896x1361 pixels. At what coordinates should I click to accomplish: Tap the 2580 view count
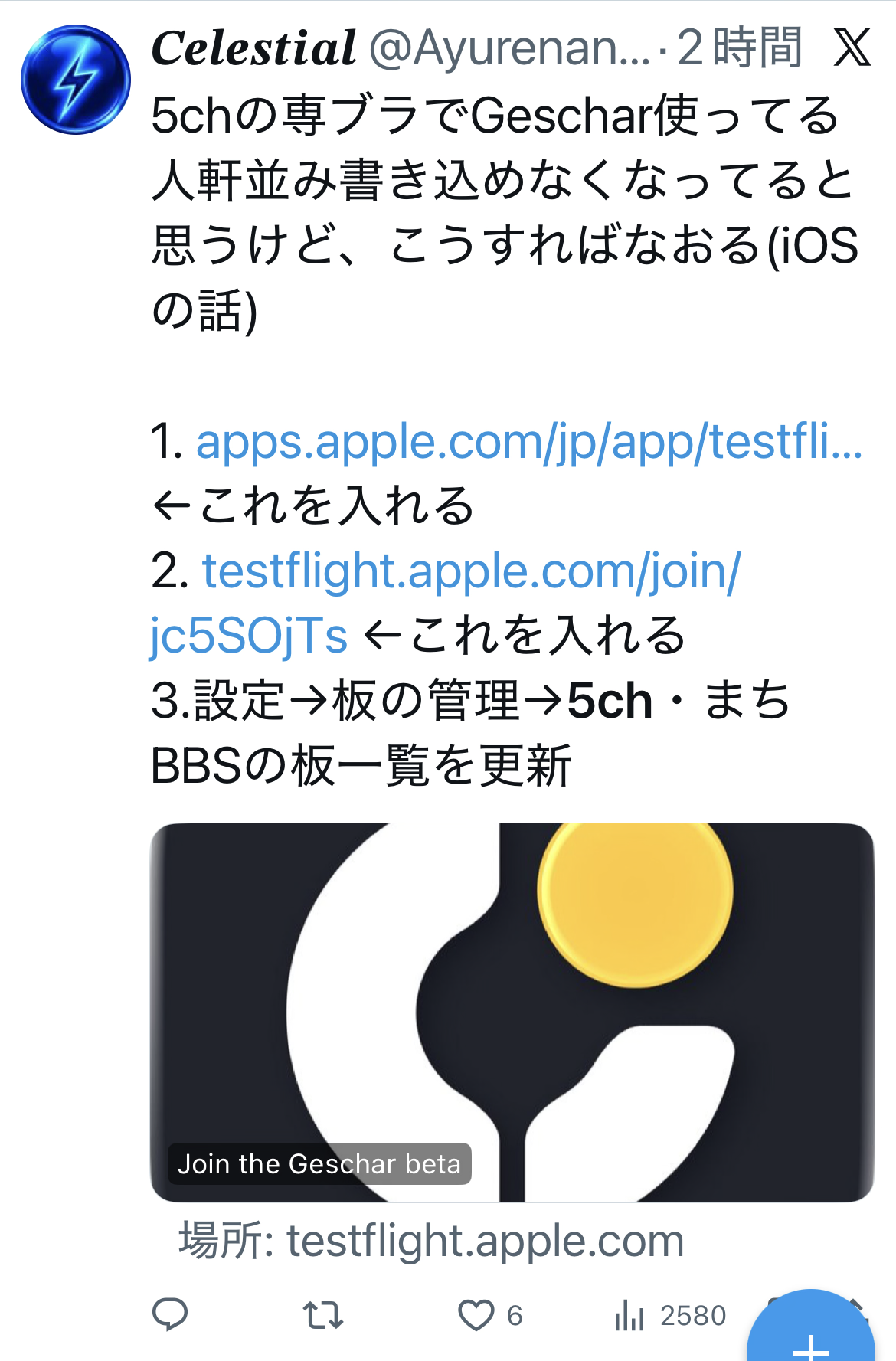(693, 1316)
